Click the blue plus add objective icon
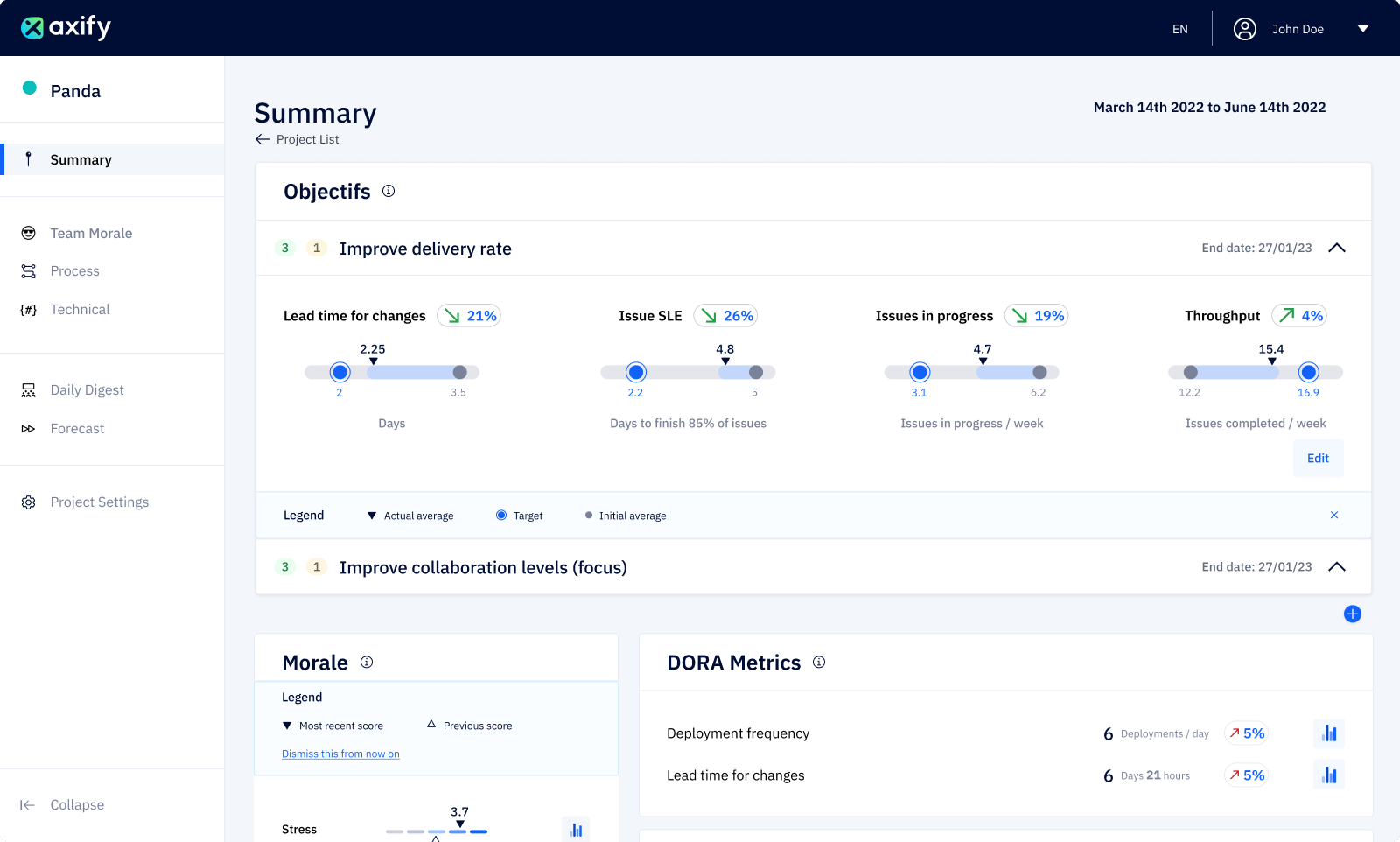 (x=1352, y=614)
